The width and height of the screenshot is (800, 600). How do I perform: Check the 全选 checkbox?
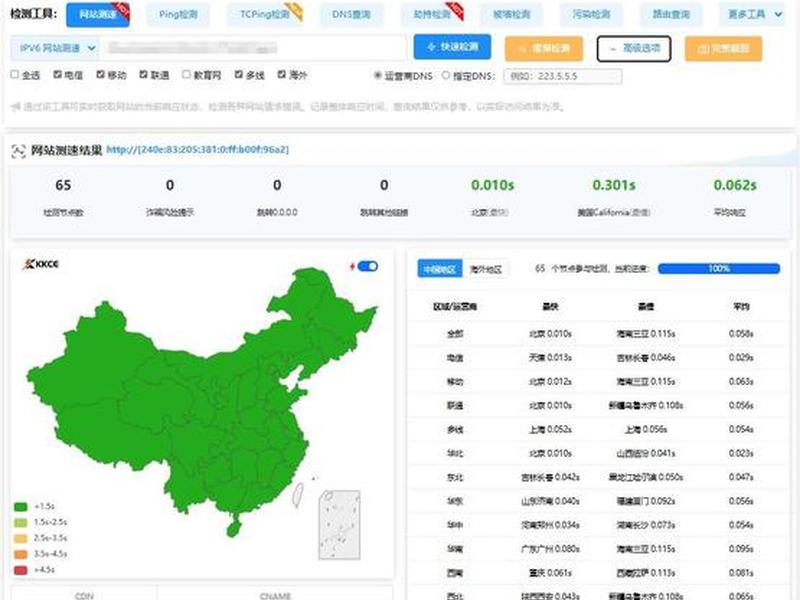click(x=15, y=74)
